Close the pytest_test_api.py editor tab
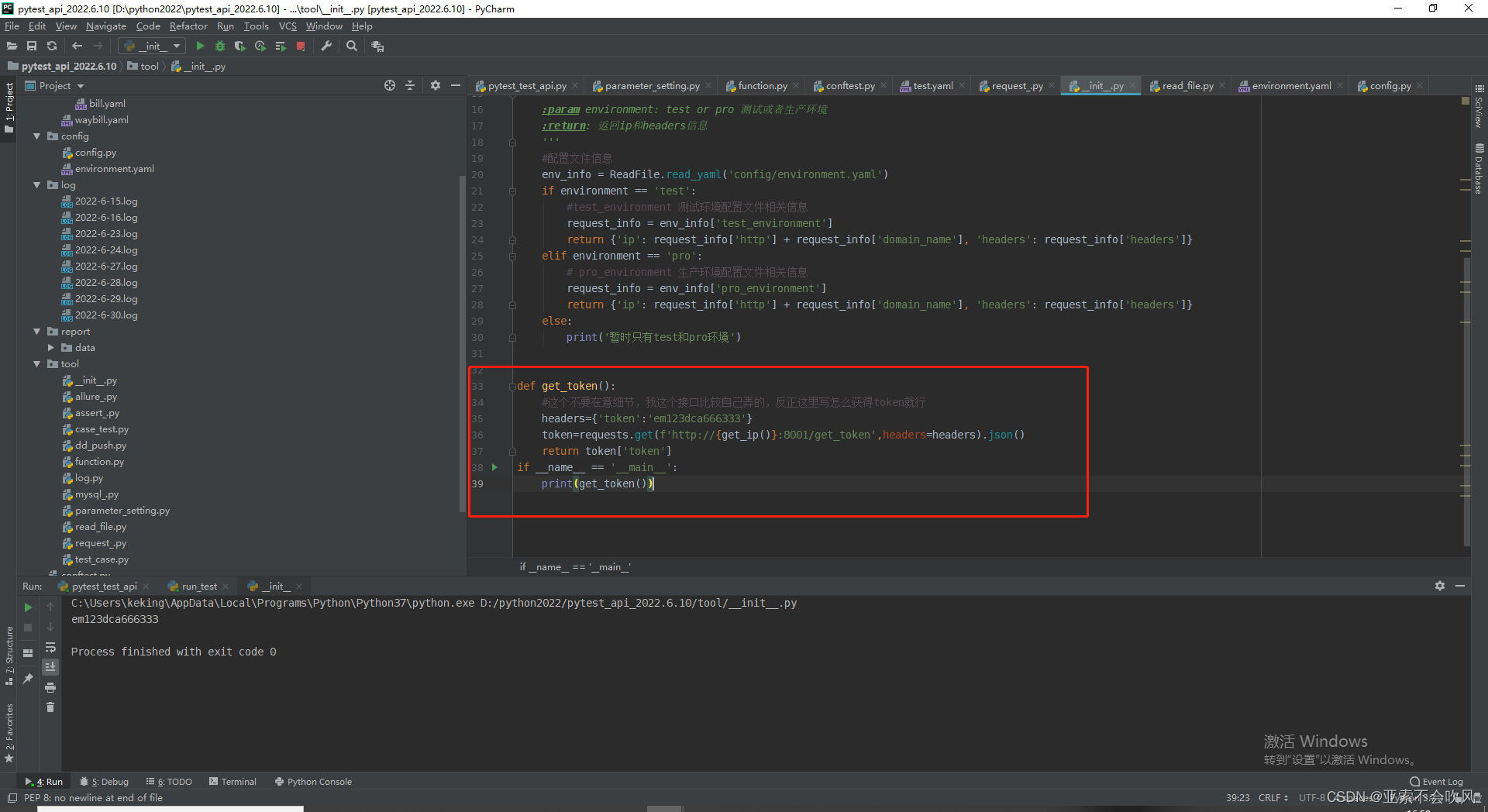Viewport: 1488px width, 812px height. coord(576,86)
